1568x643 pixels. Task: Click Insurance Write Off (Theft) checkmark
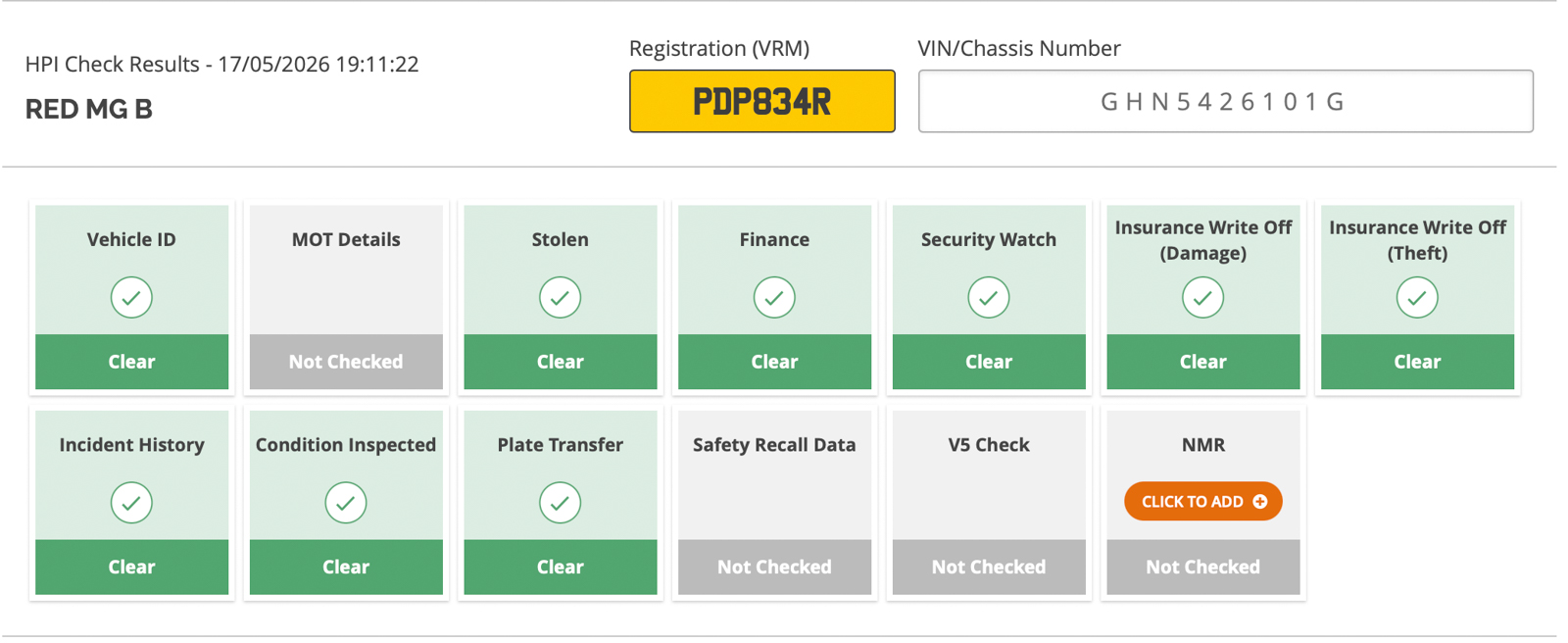point(1417,297)
